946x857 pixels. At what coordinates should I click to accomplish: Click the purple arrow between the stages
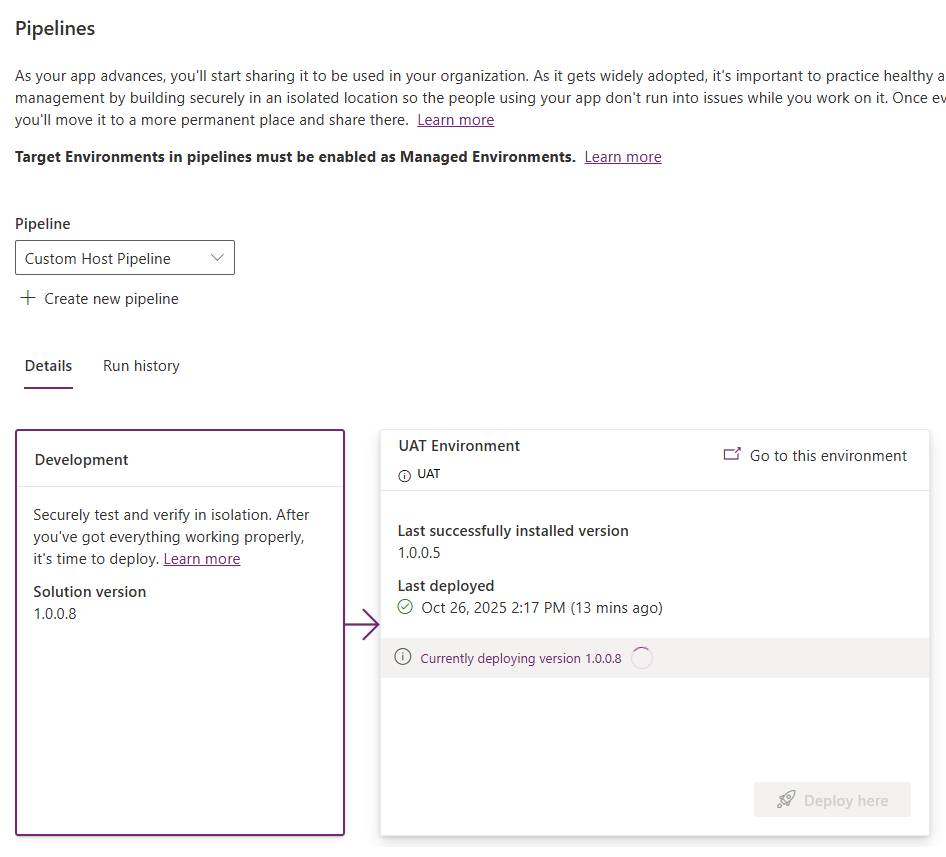click(362, 626)
